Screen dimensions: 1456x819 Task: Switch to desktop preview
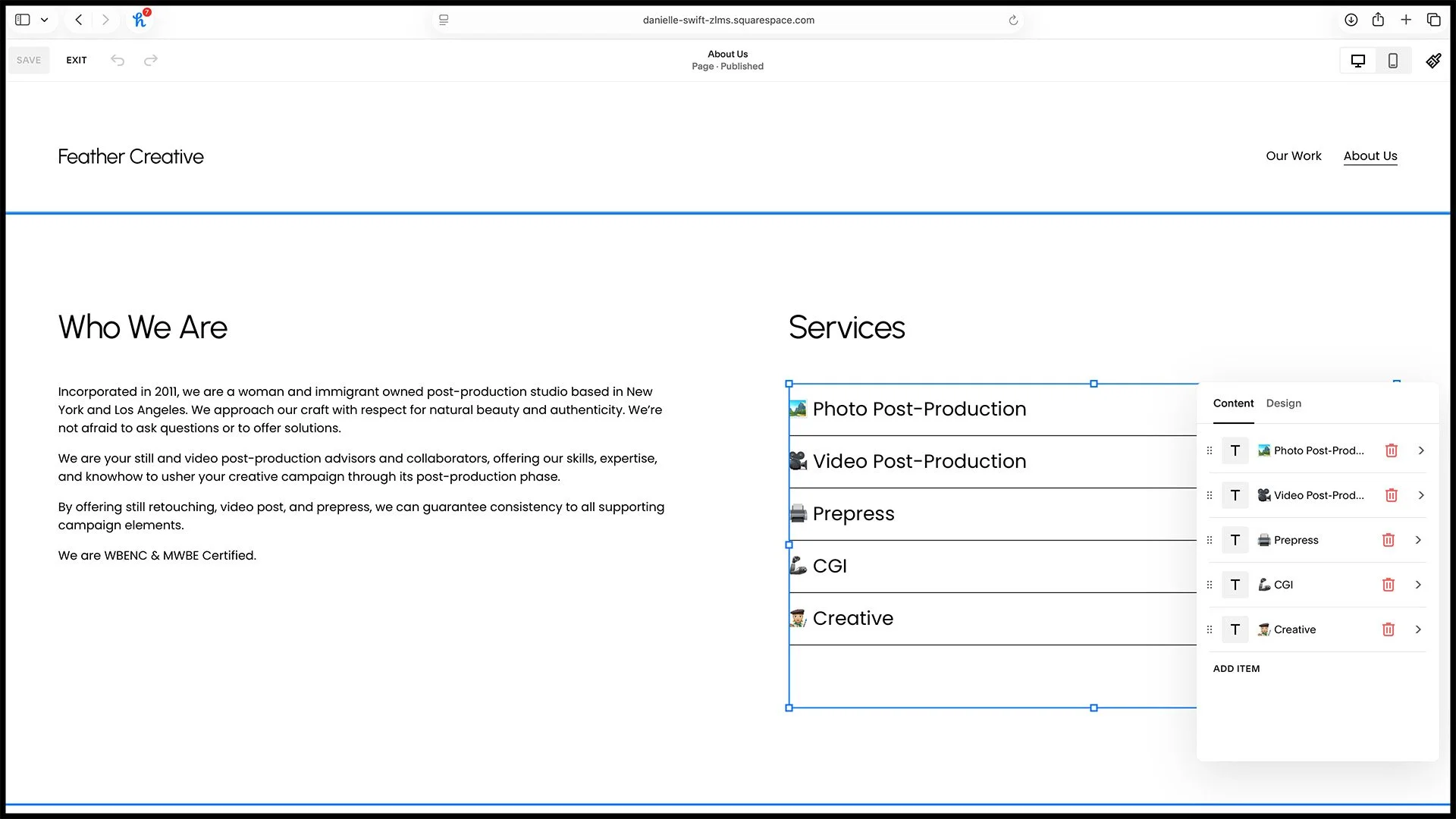click(x=1357, y=60)
